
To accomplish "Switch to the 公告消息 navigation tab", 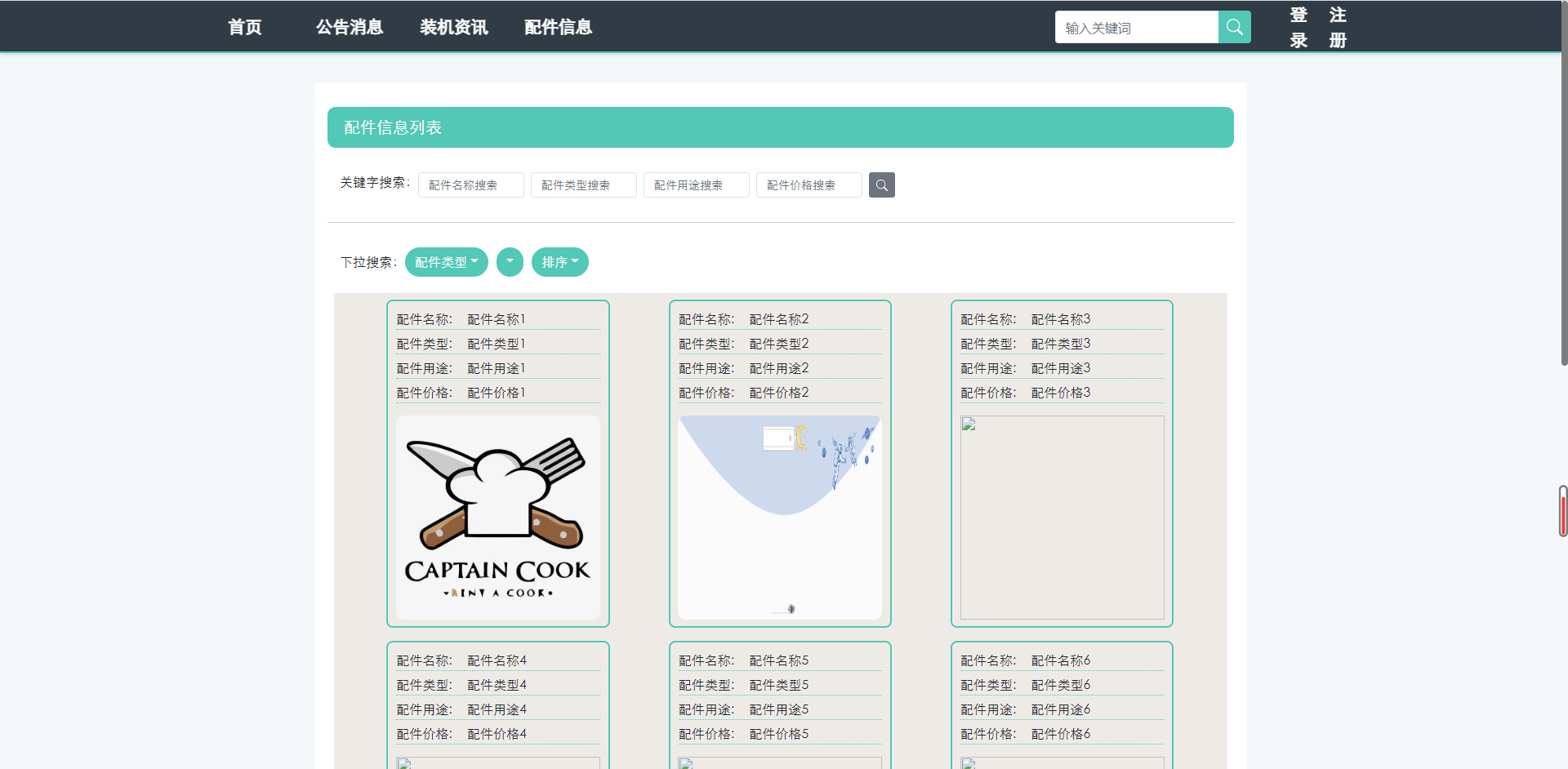I will click(349, 27).
